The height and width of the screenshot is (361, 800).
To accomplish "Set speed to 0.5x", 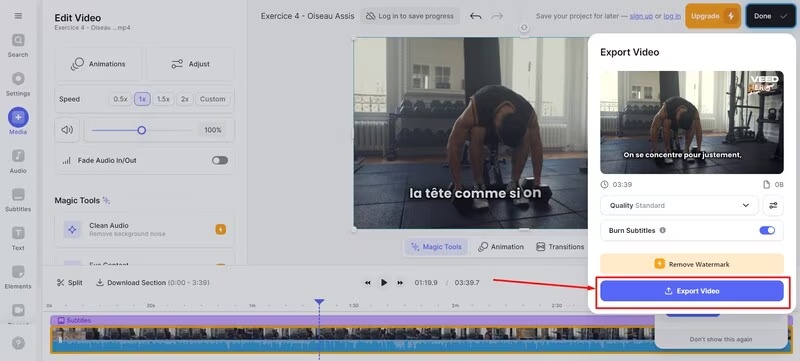I will click(x=120, y=99).
